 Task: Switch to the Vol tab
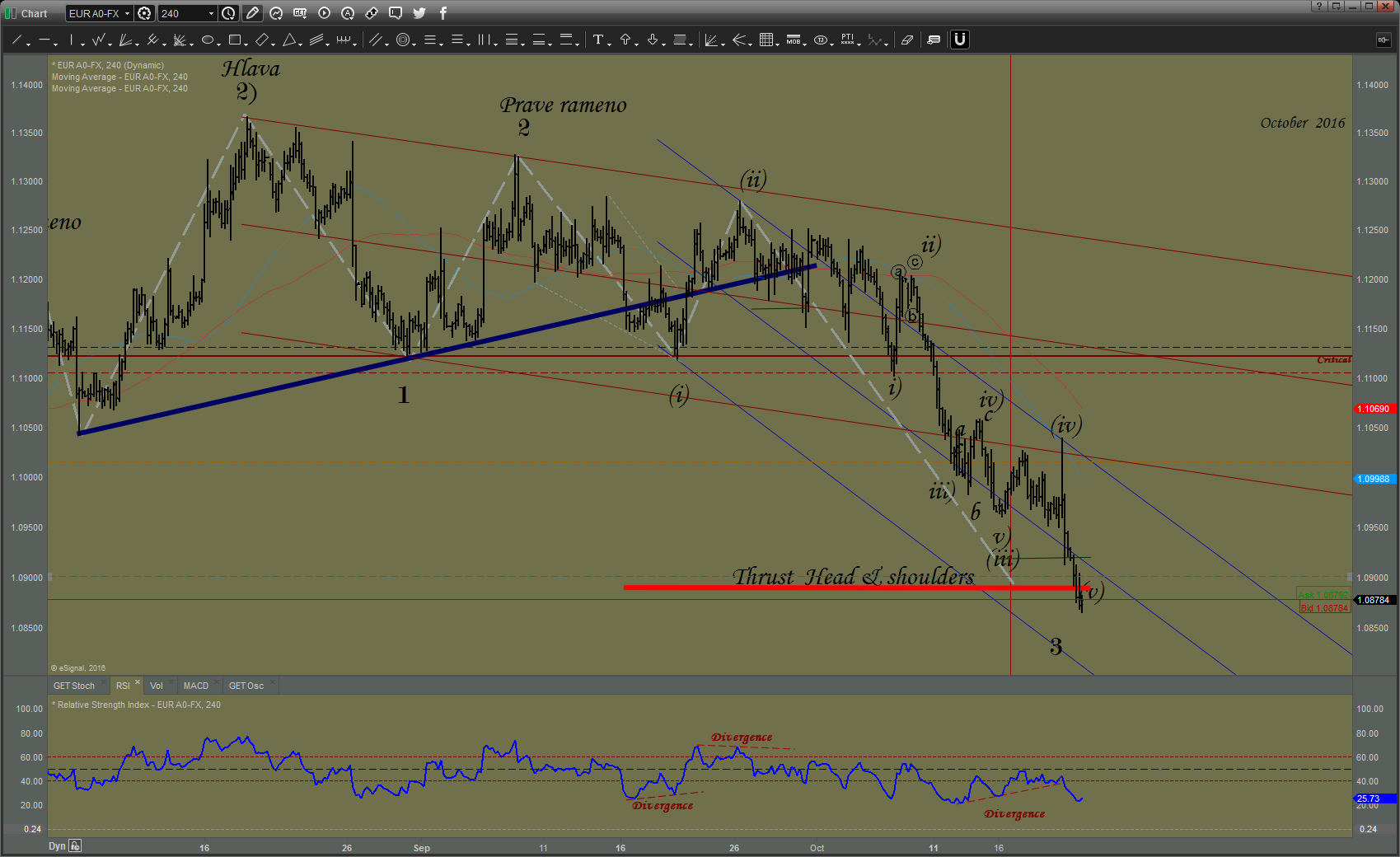pyautogui.click(x=157, y=686)
